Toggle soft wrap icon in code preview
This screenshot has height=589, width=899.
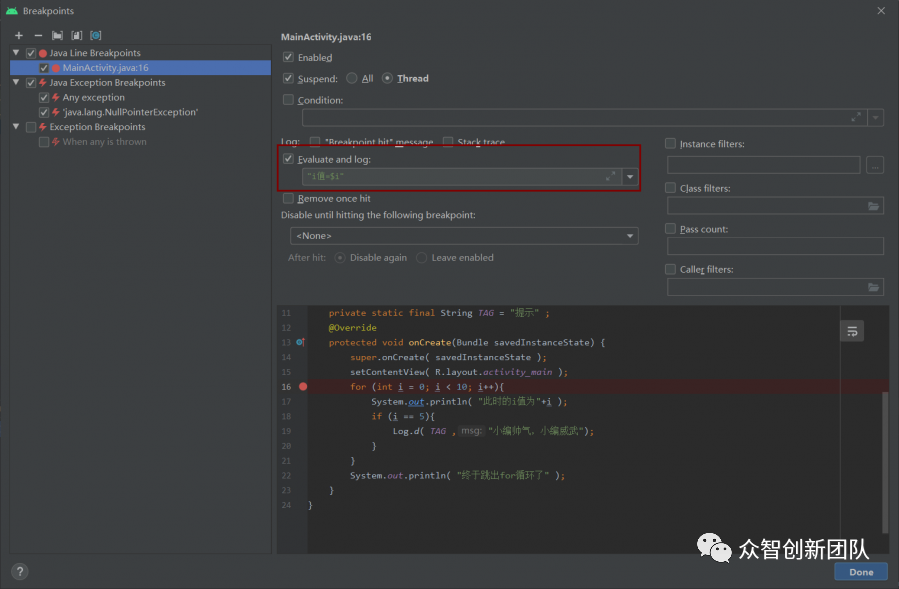click(852, 331)
